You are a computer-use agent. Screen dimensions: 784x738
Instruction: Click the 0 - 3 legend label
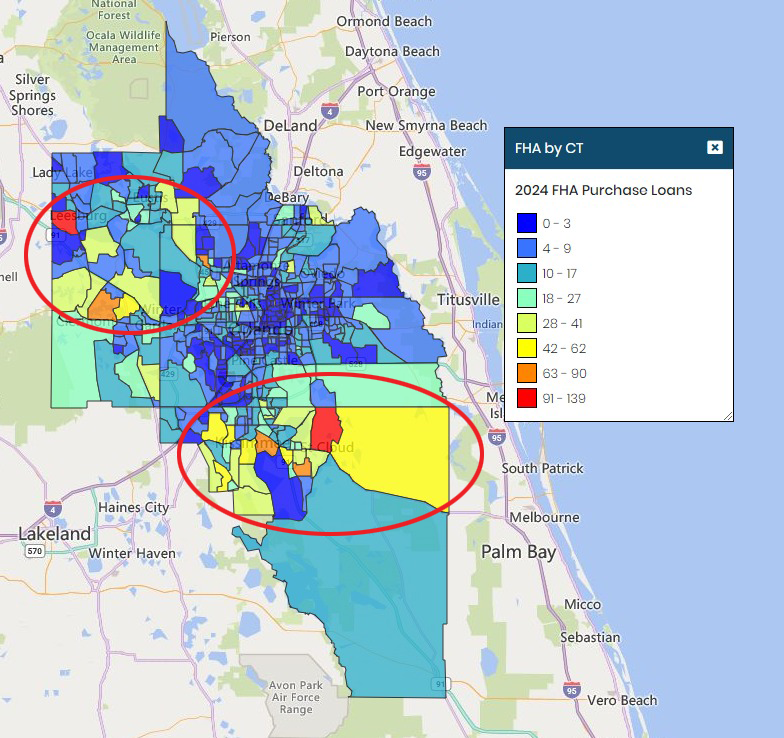tap(556, 224)
